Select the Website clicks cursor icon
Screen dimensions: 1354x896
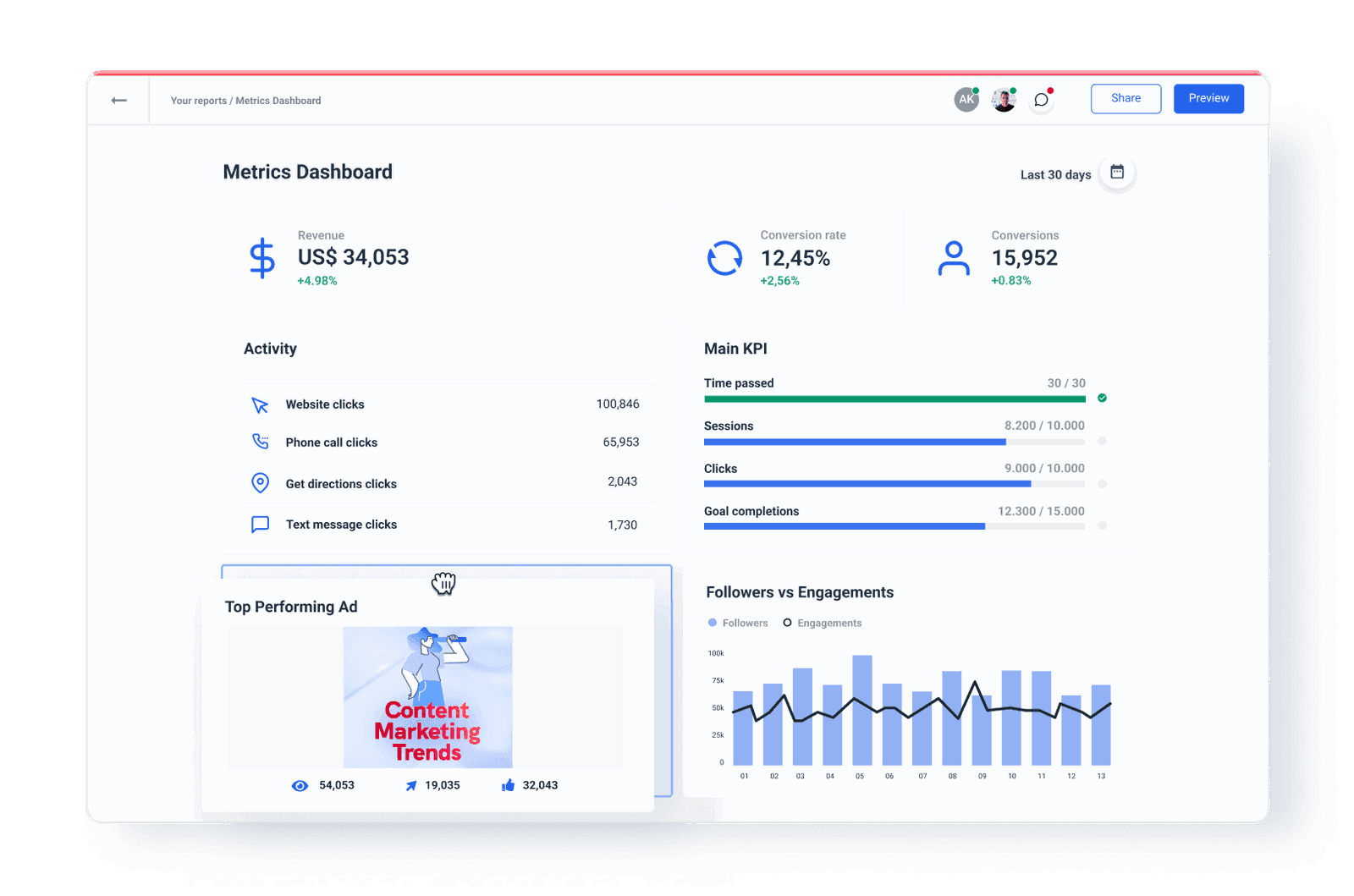(260, 404)
